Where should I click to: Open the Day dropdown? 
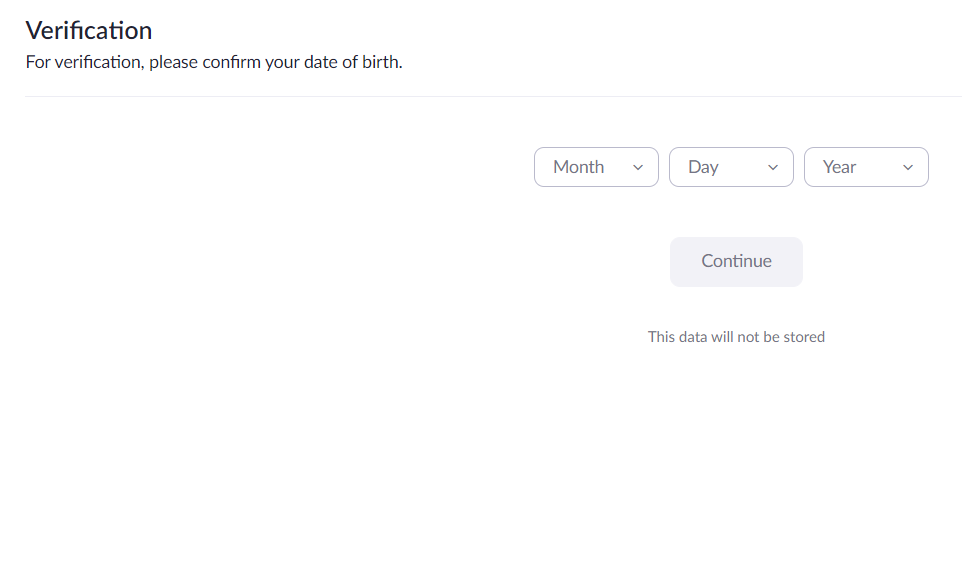(731, 167)
